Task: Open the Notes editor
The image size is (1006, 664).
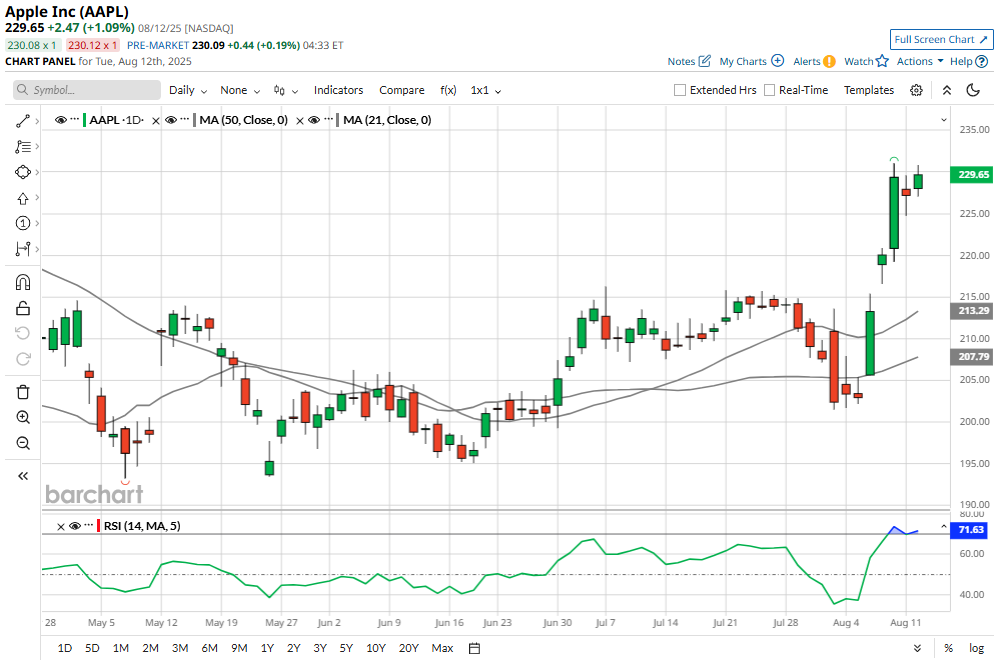Action: click(x=689, y=62)
